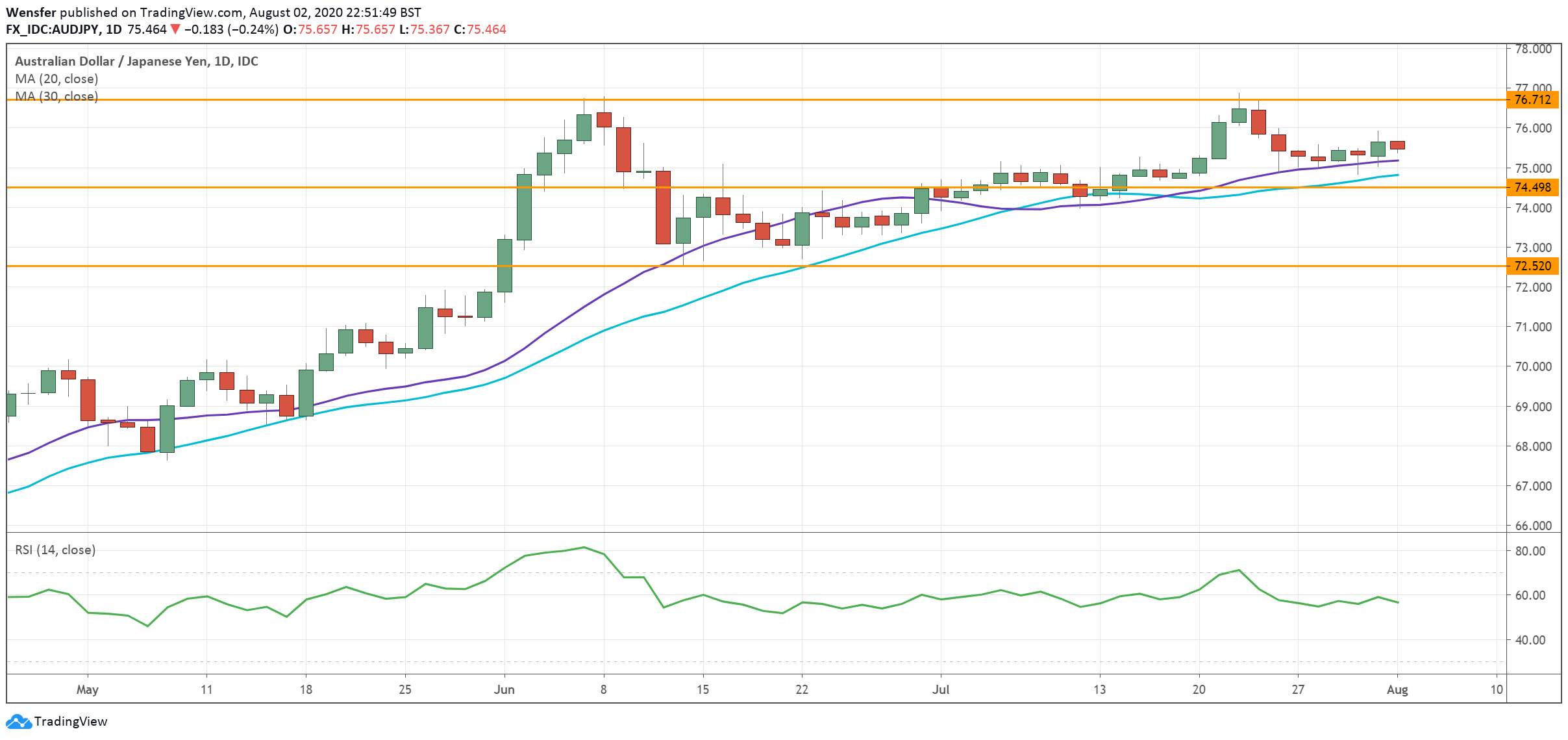This screenshot has width=1568, height=740.
Task: Click the orange 74.498 price label
Action: pyautogui.click(x=1532, y=187)
